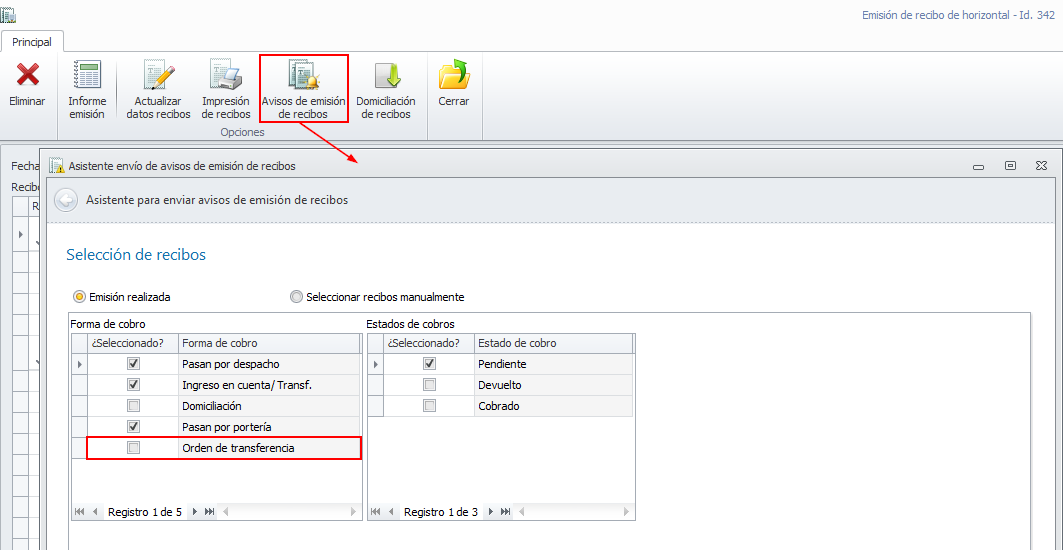
Task: Open Domiciliación de recibos icon
Action: click(x=386, y=74)
